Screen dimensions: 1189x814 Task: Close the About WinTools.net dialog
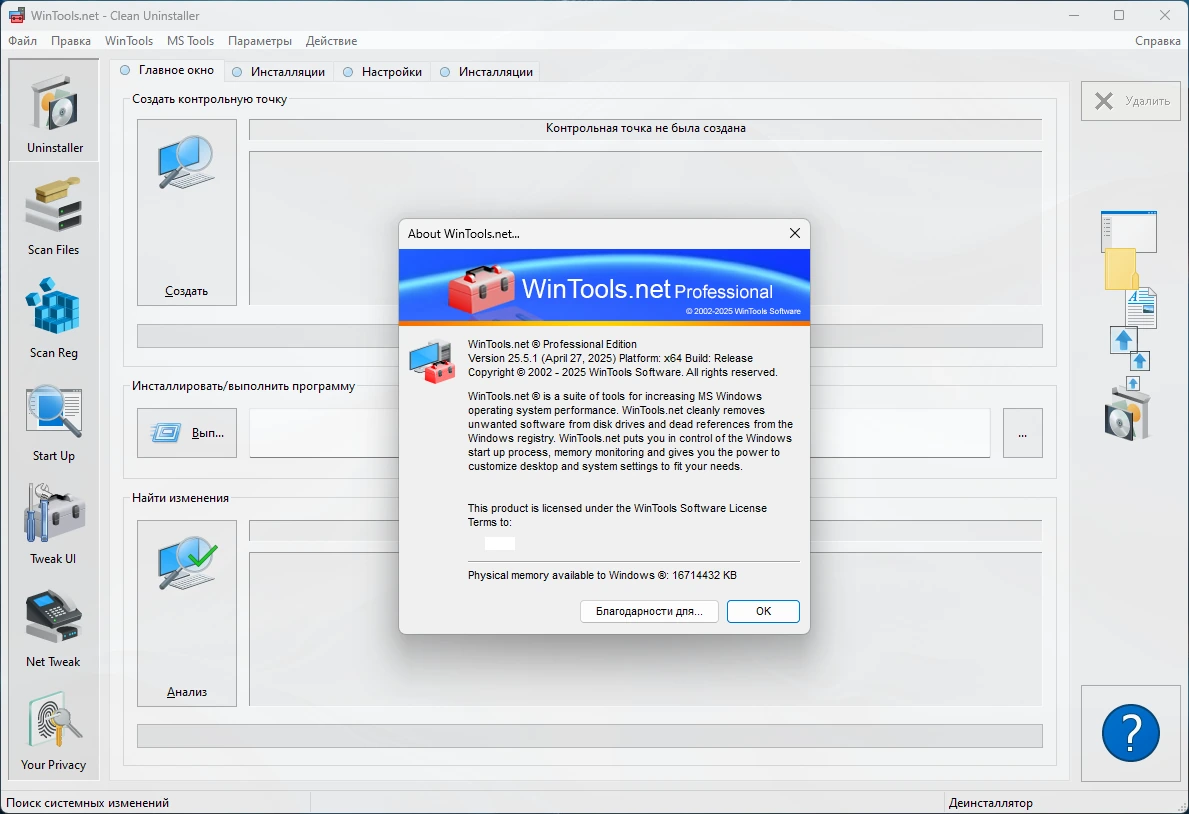point(795,233)
